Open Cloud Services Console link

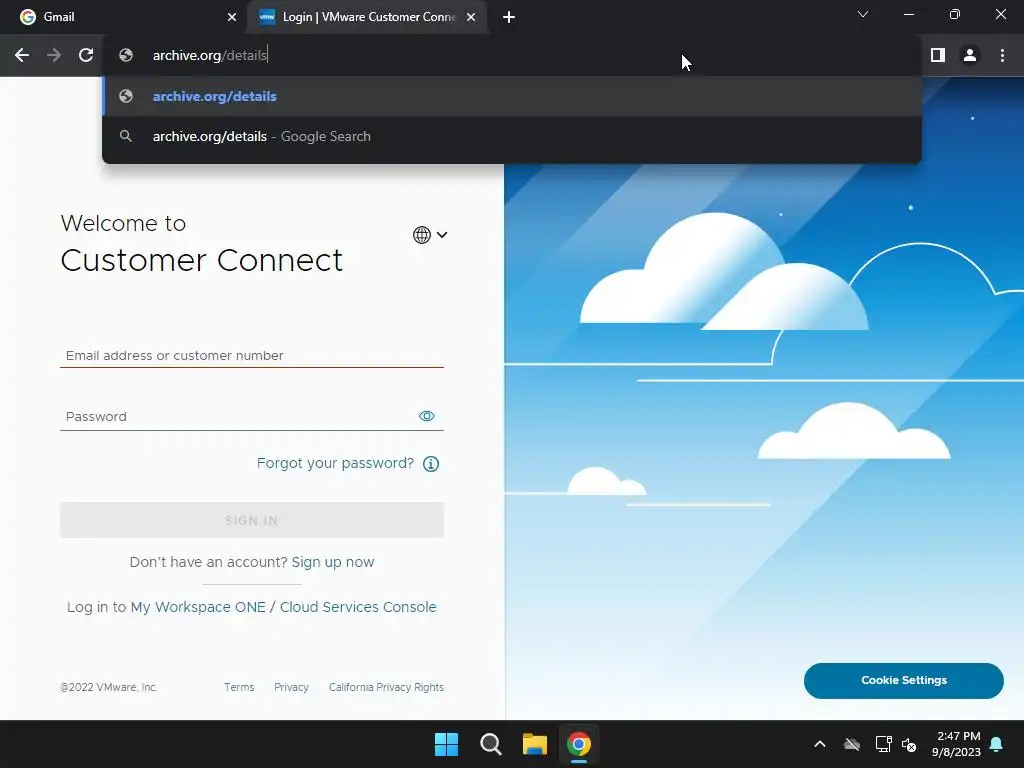click(x=358, y=607)
